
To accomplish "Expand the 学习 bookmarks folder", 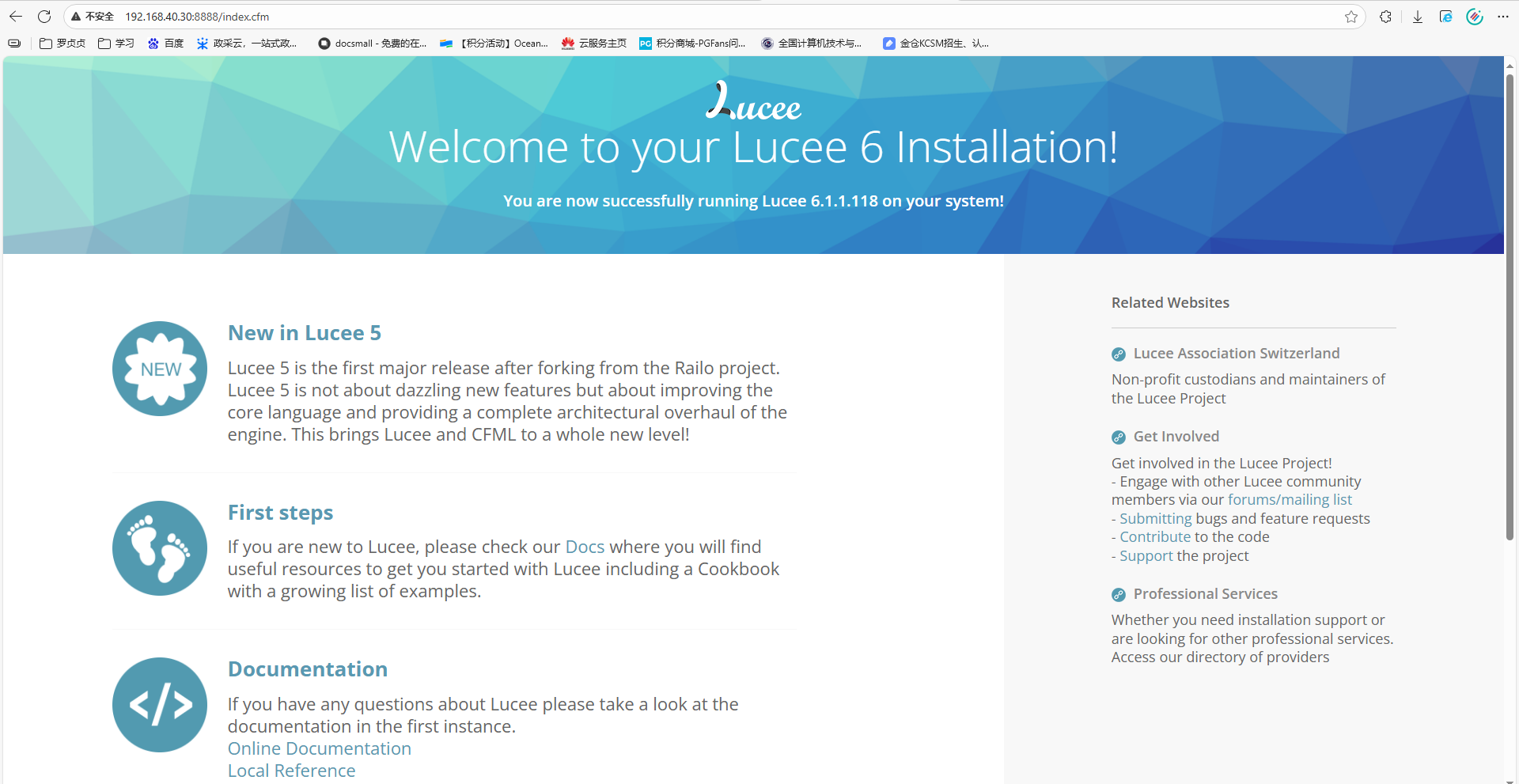I will pyautogui.click(x=116, y=44).
